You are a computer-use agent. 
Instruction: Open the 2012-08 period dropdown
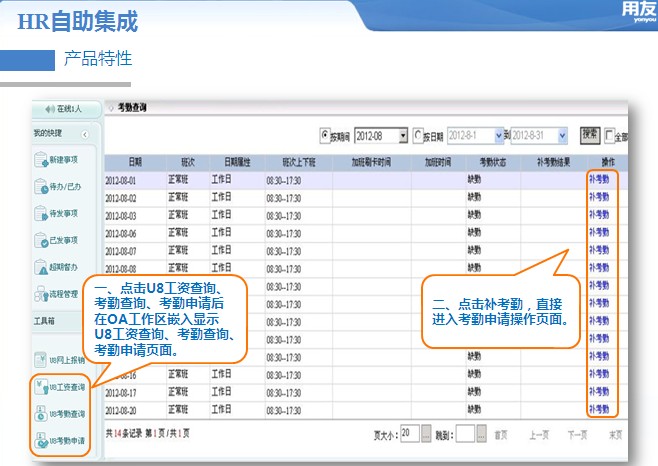403,136
